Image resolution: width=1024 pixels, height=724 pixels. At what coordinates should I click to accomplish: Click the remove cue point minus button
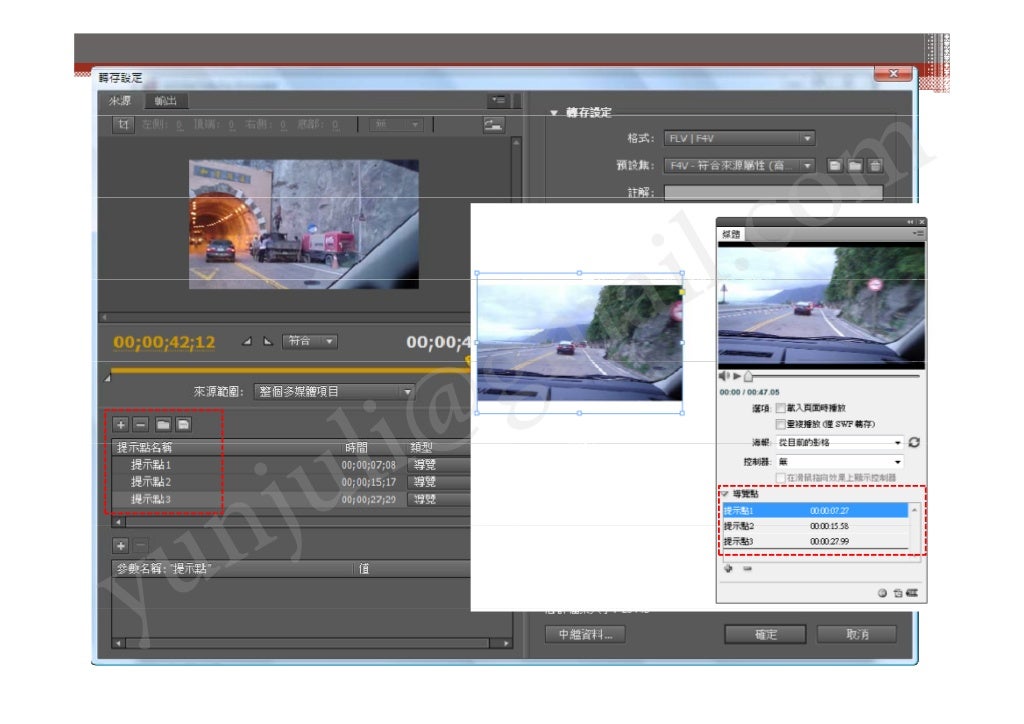(140, 425)
